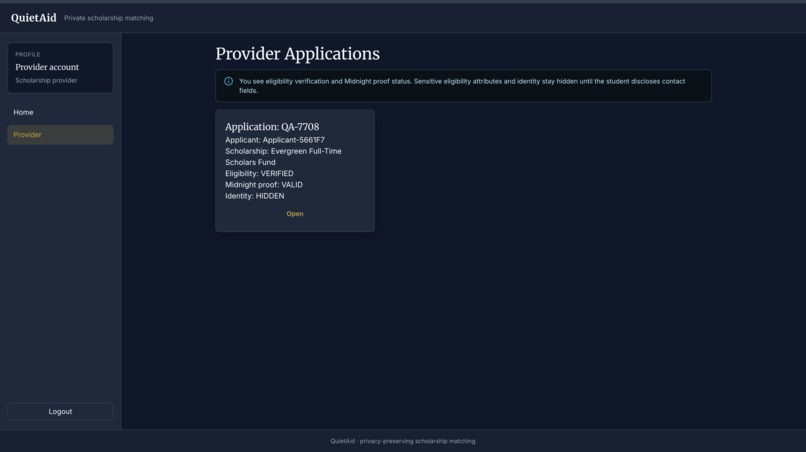Click the 'Scholarship: Evergreen Full-Time' text
The image size is (806, 452).
coord(283,151)
